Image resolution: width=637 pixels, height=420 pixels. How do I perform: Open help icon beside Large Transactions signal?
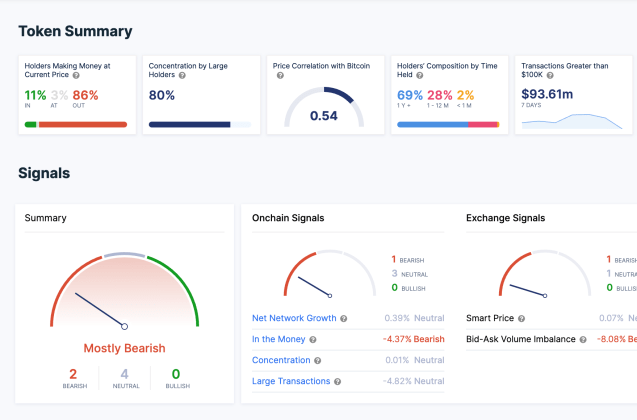pos(337,381)
